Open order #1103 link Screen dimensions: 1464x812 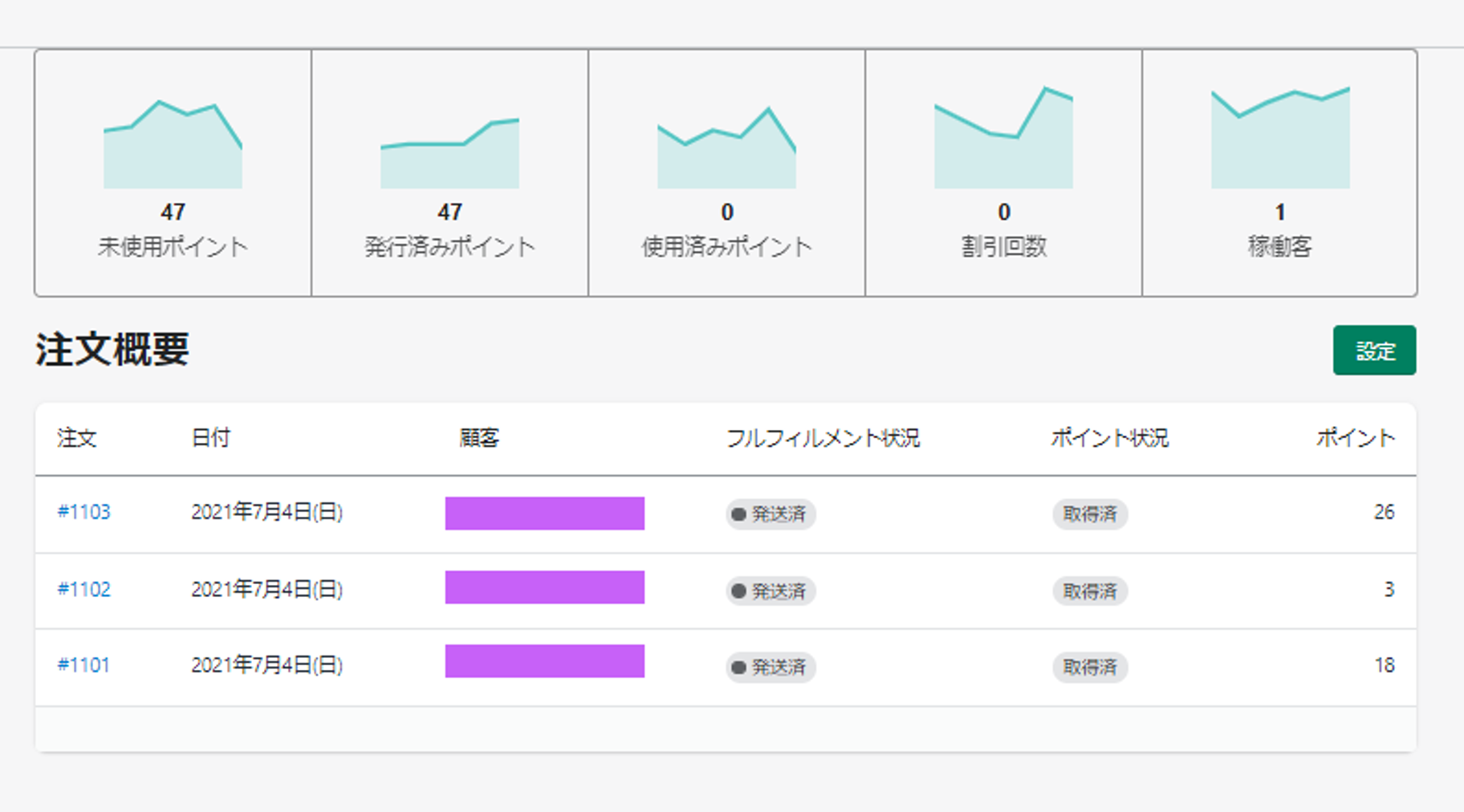click(83, 512)
